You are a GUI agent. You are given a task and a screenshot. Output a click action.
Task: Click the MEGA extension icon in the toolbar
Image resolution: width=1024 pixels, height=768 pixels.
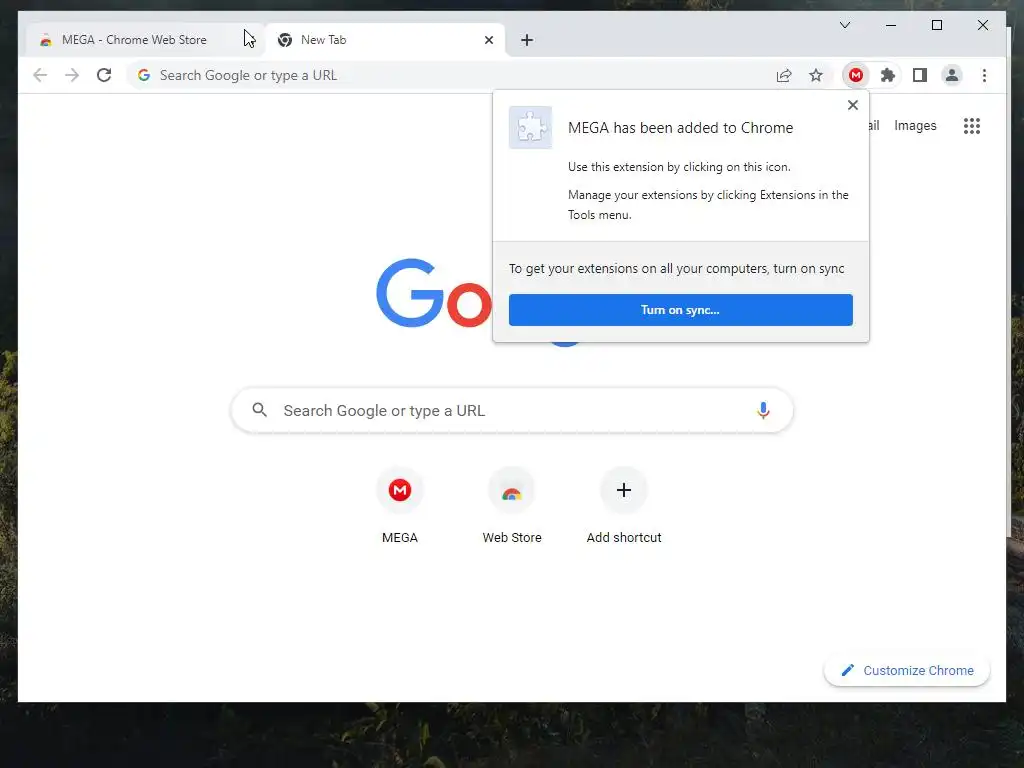[856, 75]
